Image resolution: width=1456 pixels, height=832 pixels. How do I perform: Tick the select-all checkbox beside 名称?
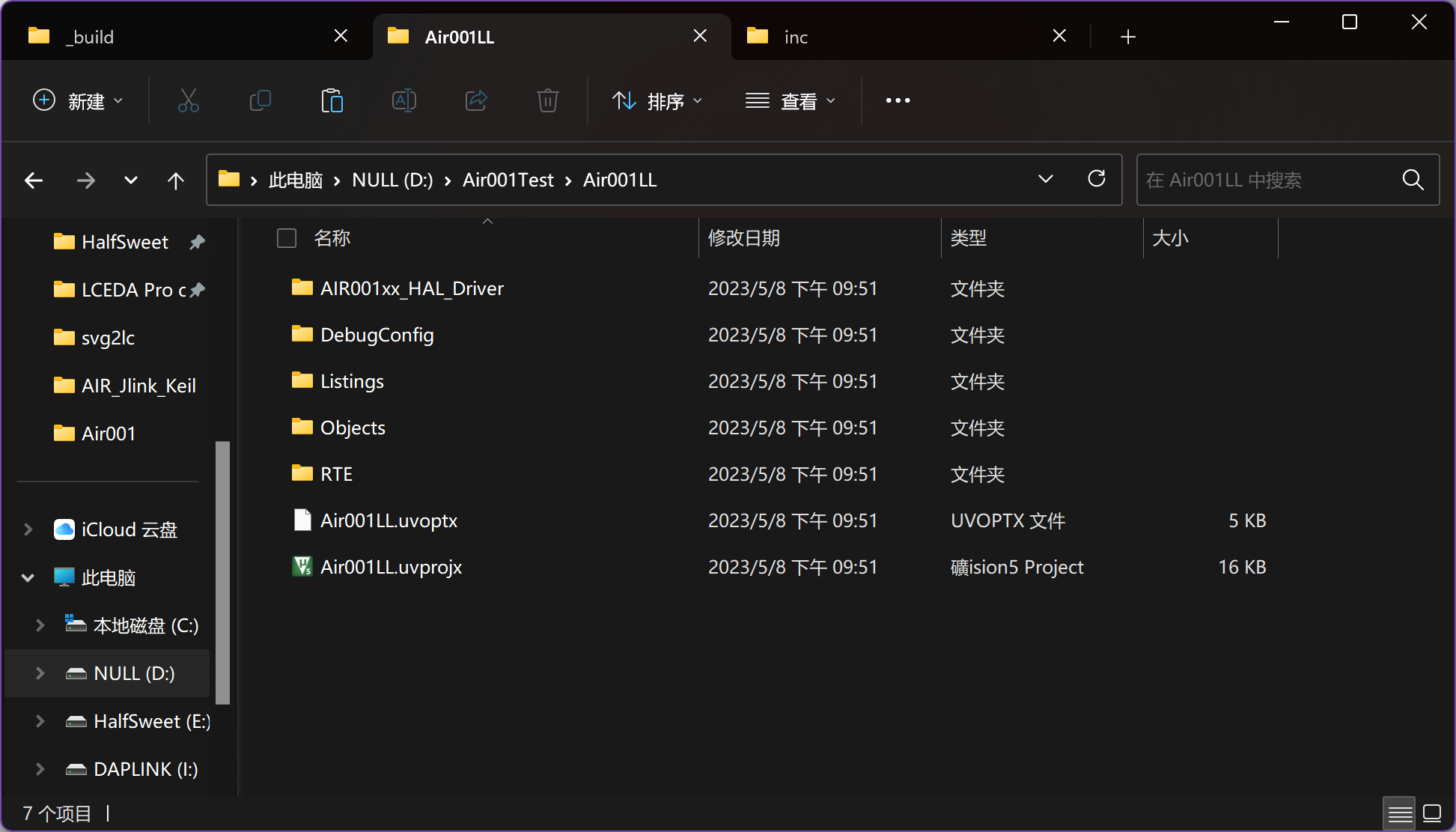coord(286,238)
